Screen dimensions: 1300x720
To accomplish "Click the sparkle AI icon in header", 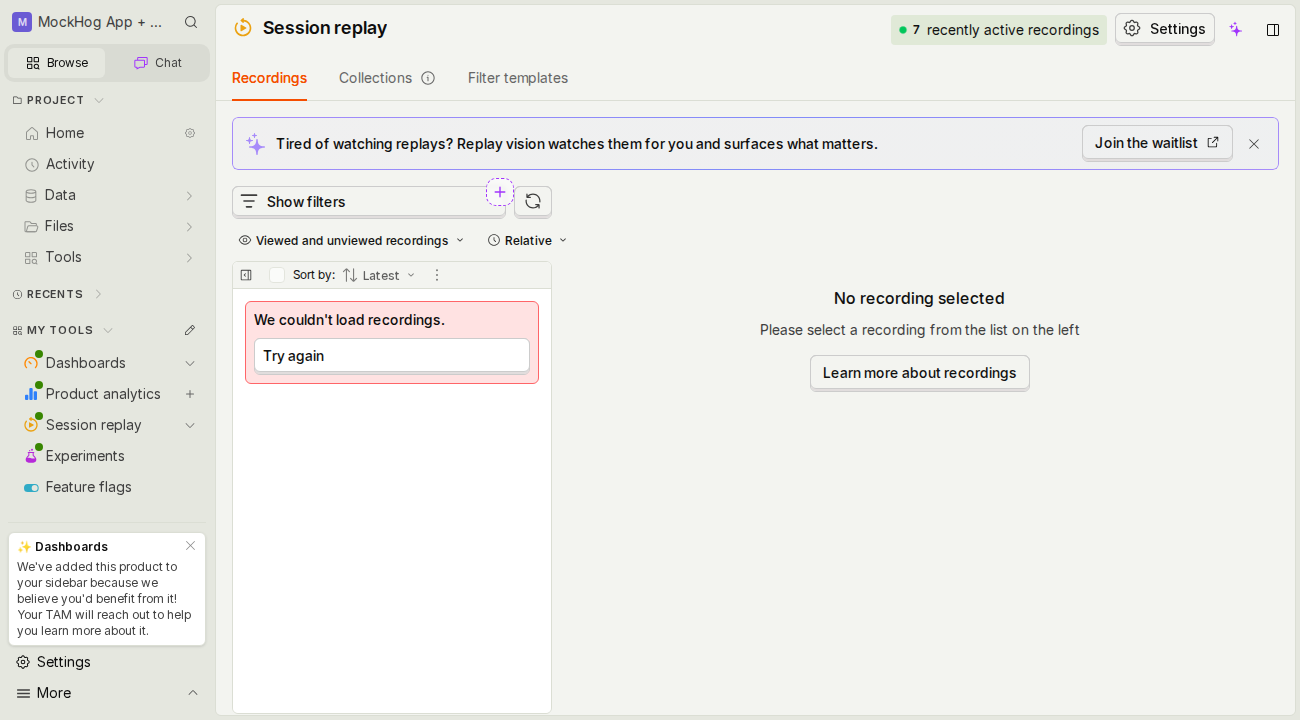I will click(x=1236, y=29).
